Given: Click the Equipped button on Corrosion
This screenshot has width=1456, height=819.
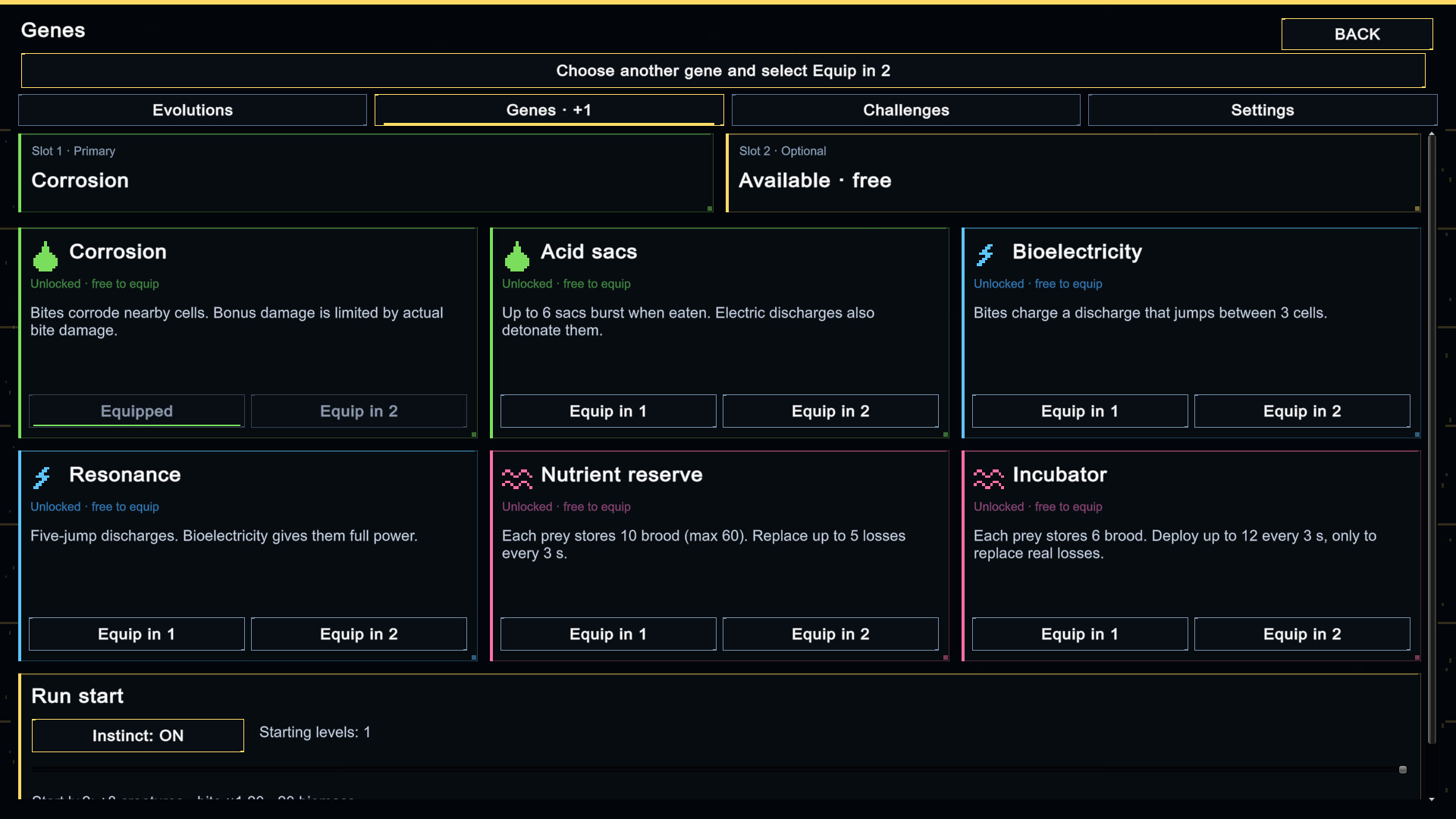Looking at the screenshot, I should [136, 411].
